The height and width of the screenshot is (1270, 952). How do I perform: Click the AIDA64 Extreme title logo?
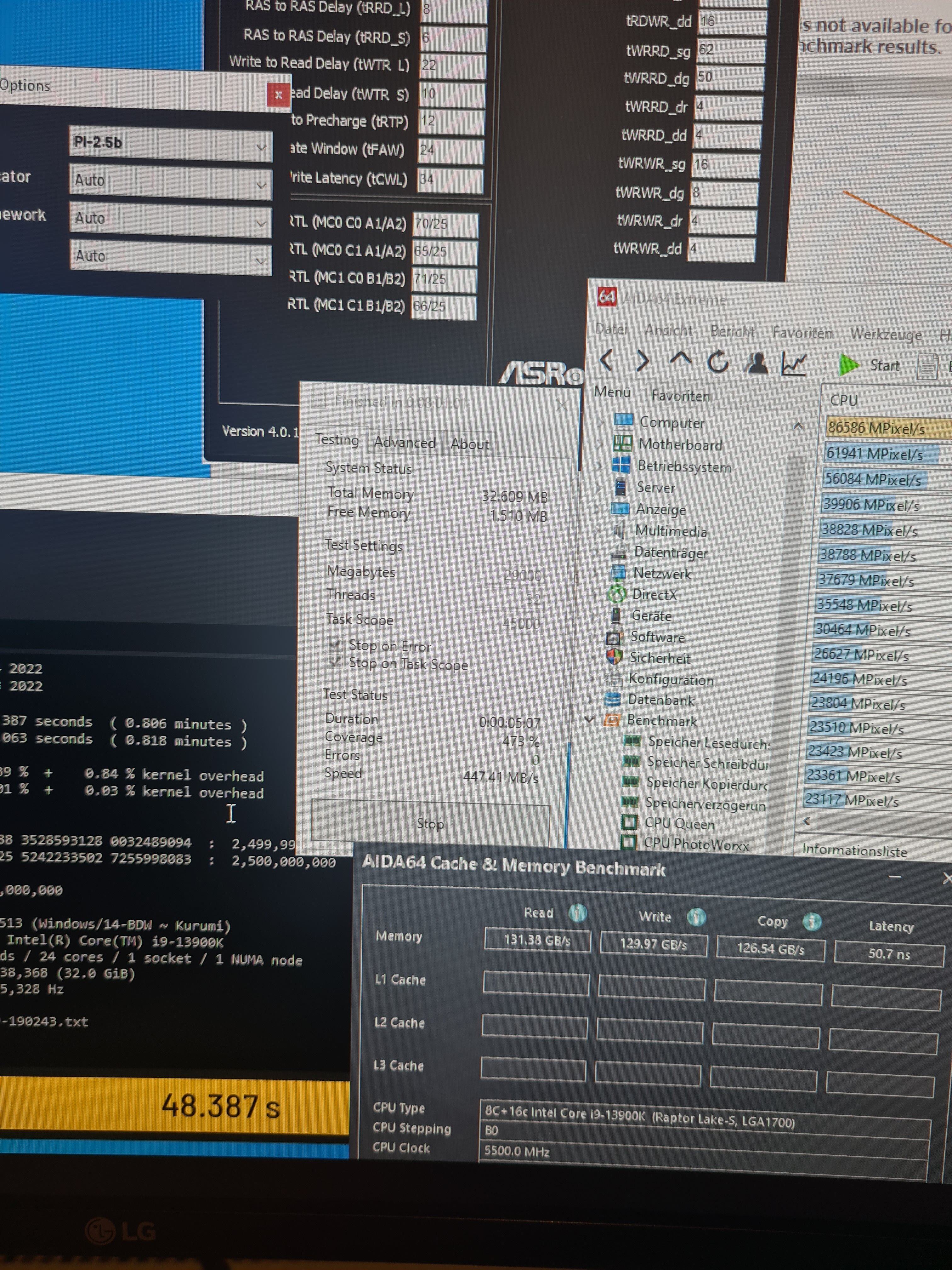point(607,297)
